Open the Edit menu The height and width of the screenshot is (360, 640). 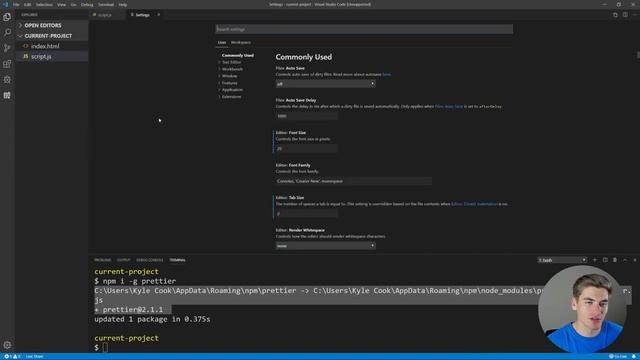(x=27, y=4)
